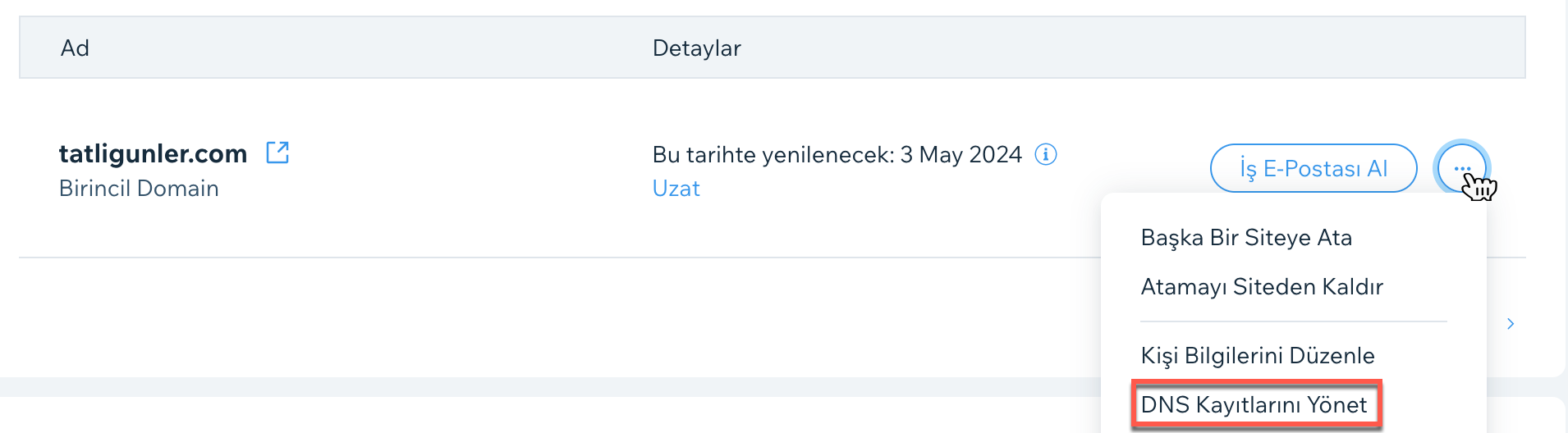Open tatligunler.com via the external link icon
The image size is (1568, 433).
tap(277, 153)
